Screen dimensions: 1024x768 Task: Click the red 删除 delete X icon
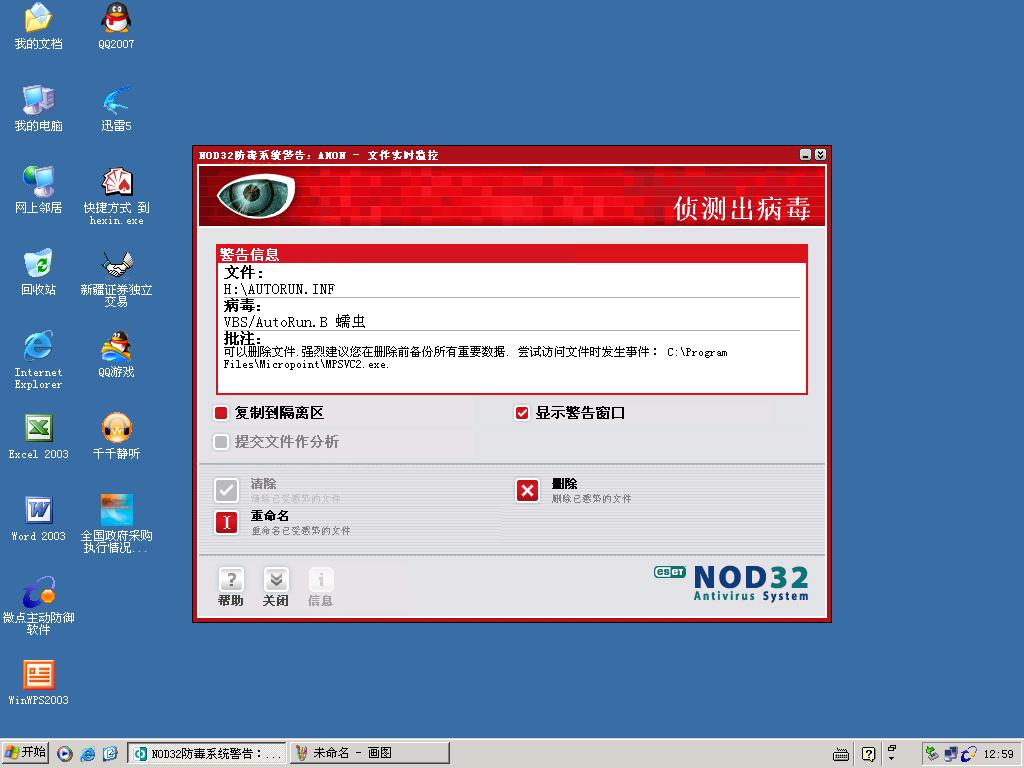point(528,490)
